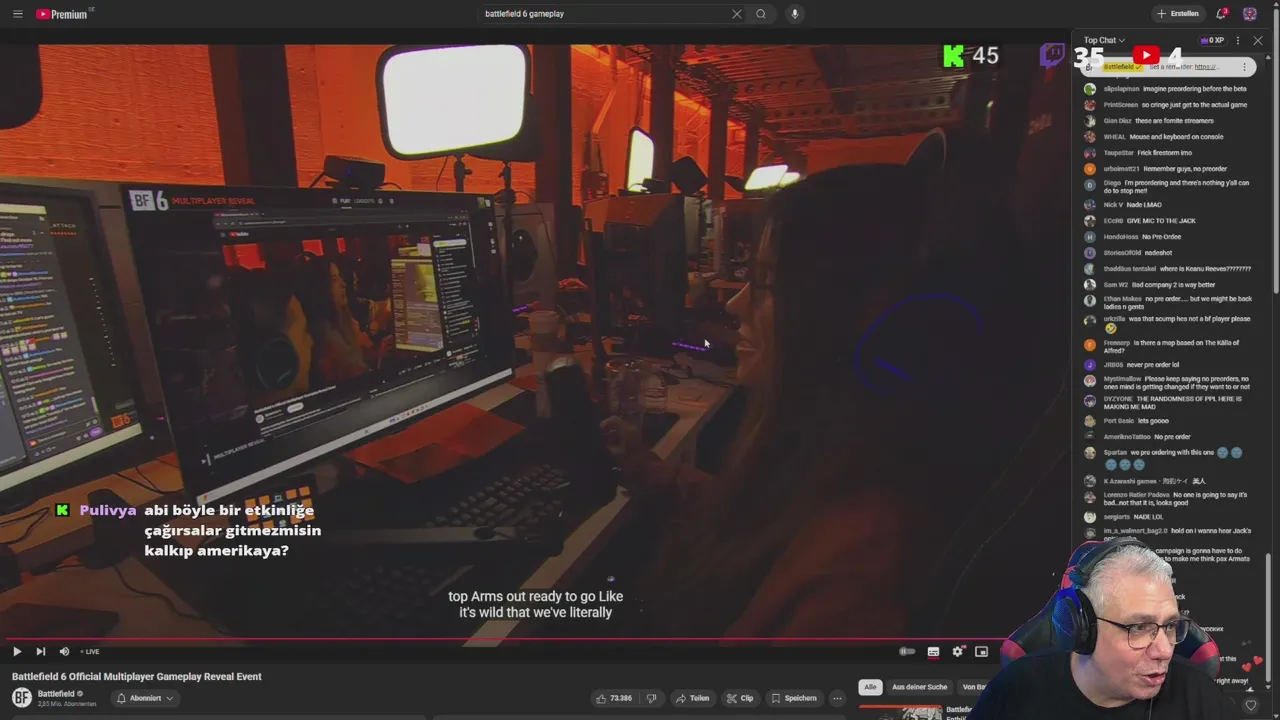Save video with Speichern
1280x720 pixels.
click(793, 698)
